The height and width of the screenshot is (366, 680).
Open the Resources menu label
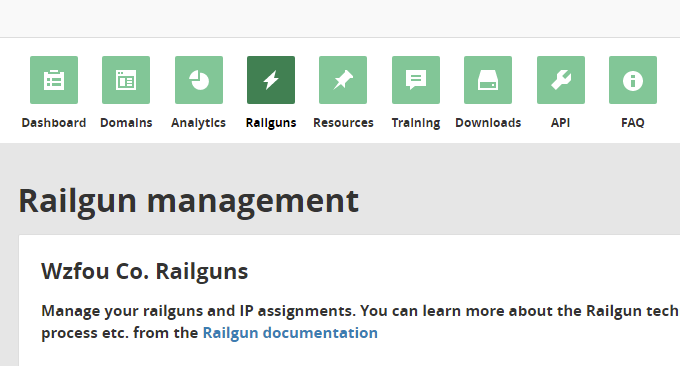[x=343, y=123]
